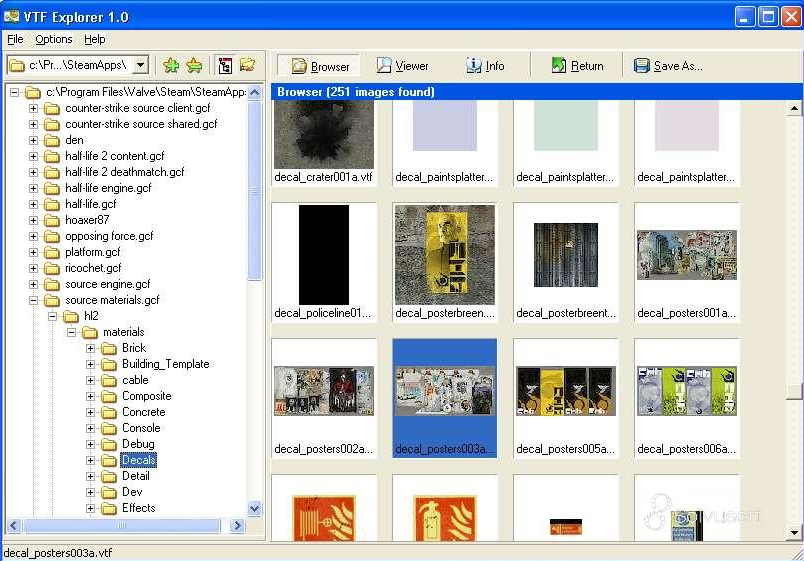This screenshot has width=804, height=561.
Task: Open the Info view
Action: tap(485, 66)
